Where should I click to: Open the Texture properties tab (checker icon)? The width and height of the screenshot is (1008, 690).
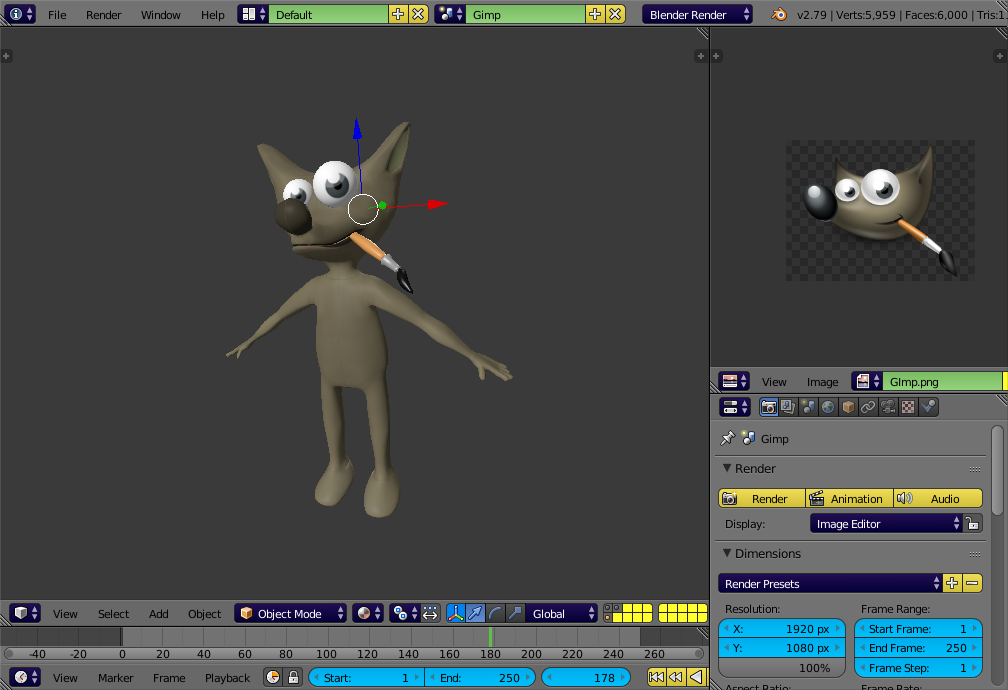point(908,407)
